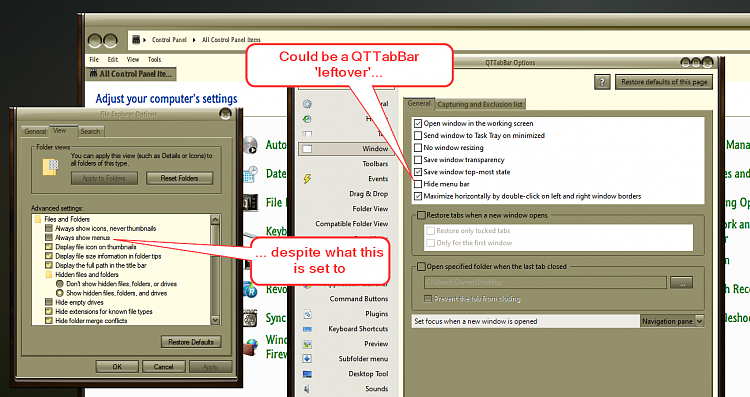Viewport: 750px width, 397px height.
Task: Click the specified folder path field
Action: click(545, 283)
